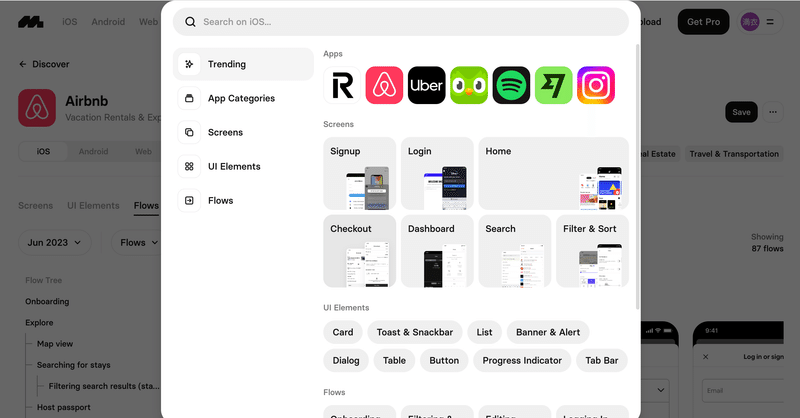
Task: Choose the Progress Indicator chip
Action: pyautogui.click(x=522, y=361)
